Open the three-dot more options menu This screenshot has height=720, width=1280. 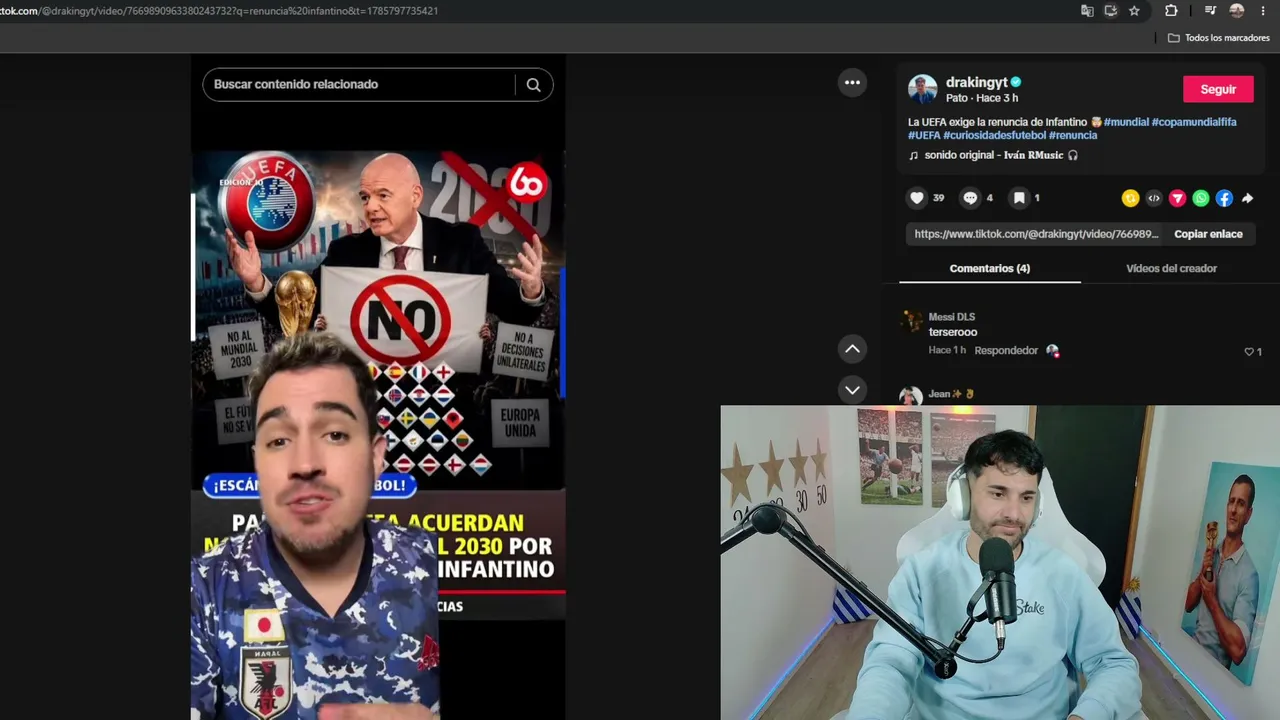[852, 83]
